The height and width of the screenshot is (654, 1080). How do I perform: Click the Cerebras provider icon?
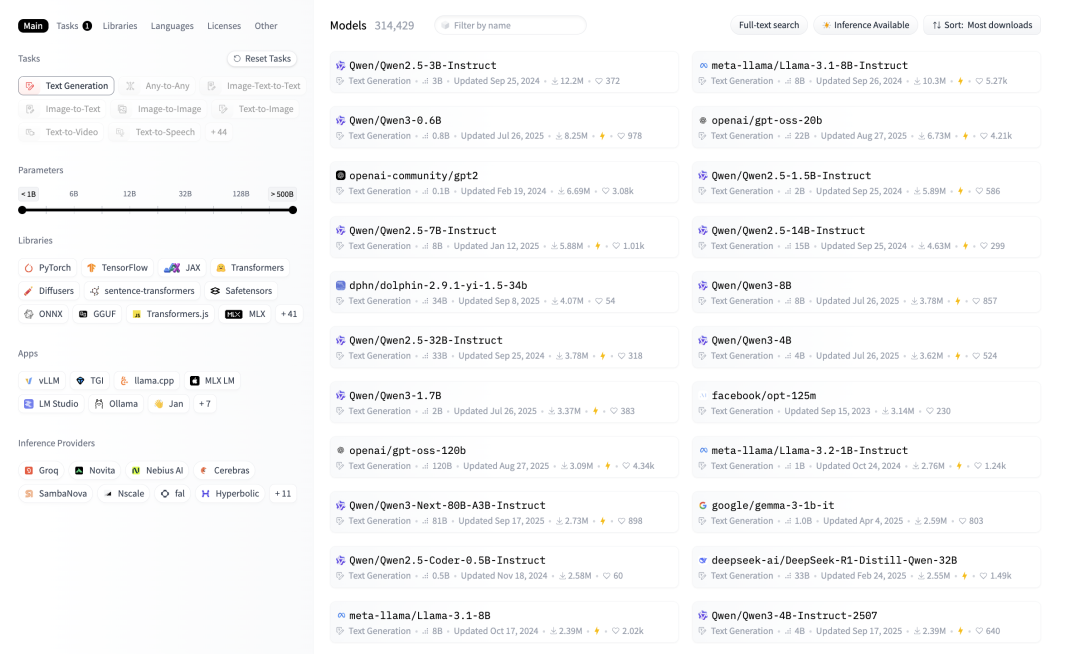coord(204,470)
